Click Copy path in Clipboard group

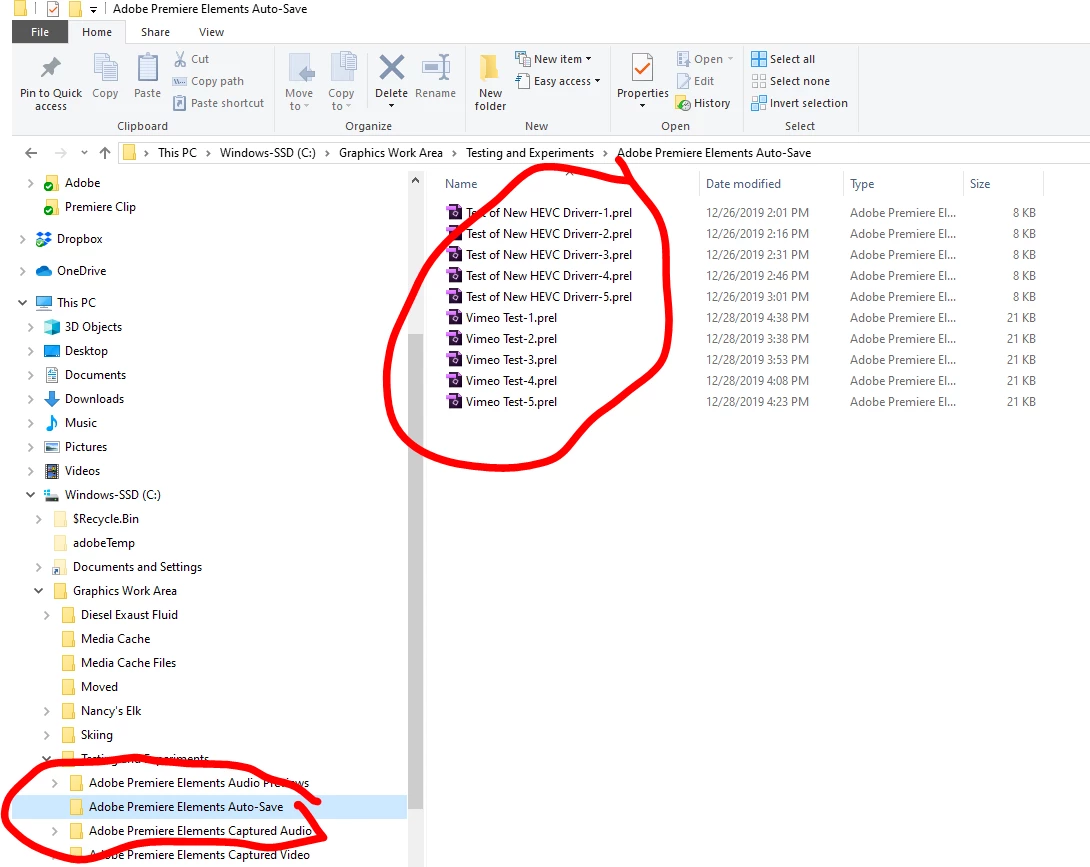tap(209, 81)
